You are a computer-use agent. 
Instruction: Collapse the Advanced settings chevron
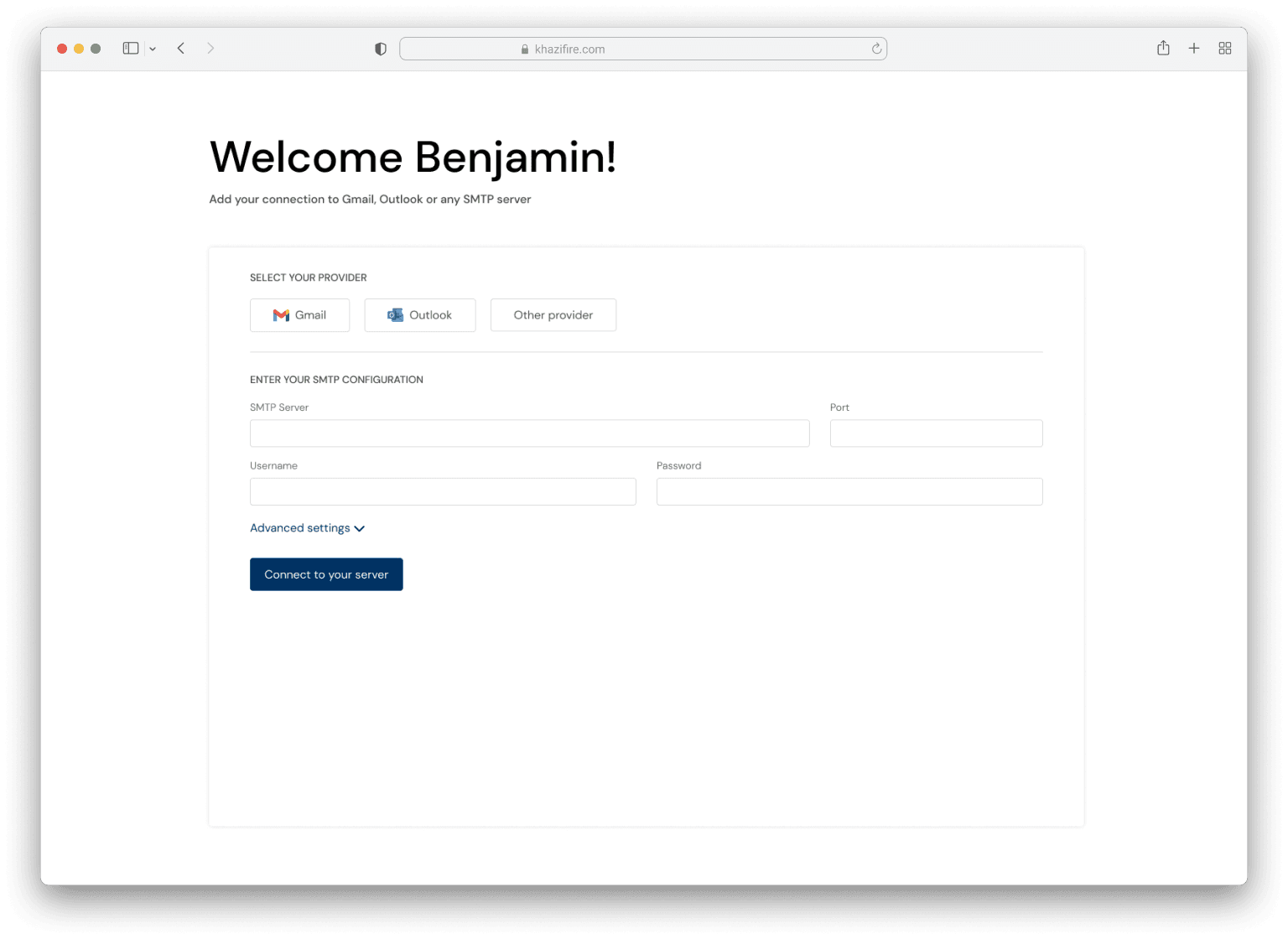point(360,528)
